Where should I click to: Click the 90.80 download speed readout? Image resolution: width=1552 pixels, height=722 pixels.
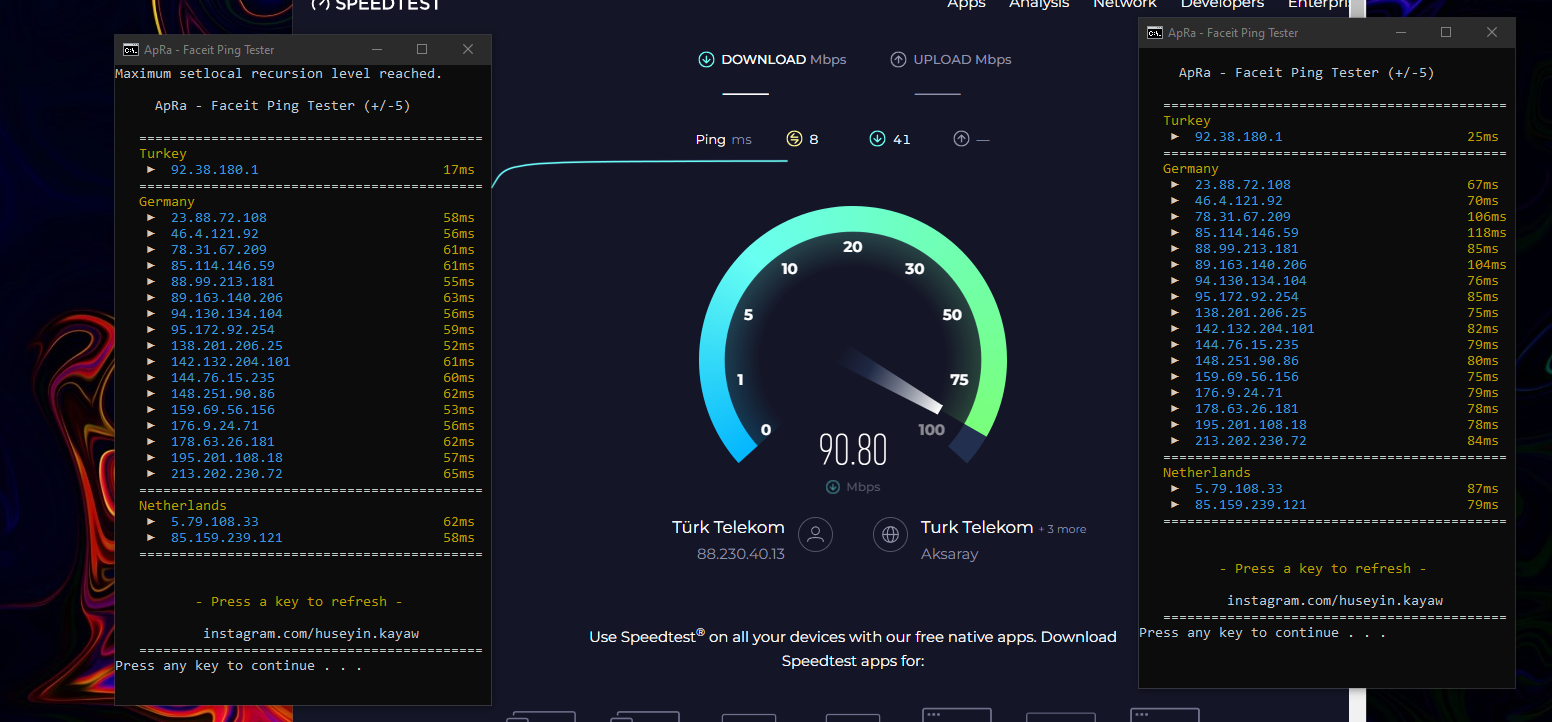point(853,450)
